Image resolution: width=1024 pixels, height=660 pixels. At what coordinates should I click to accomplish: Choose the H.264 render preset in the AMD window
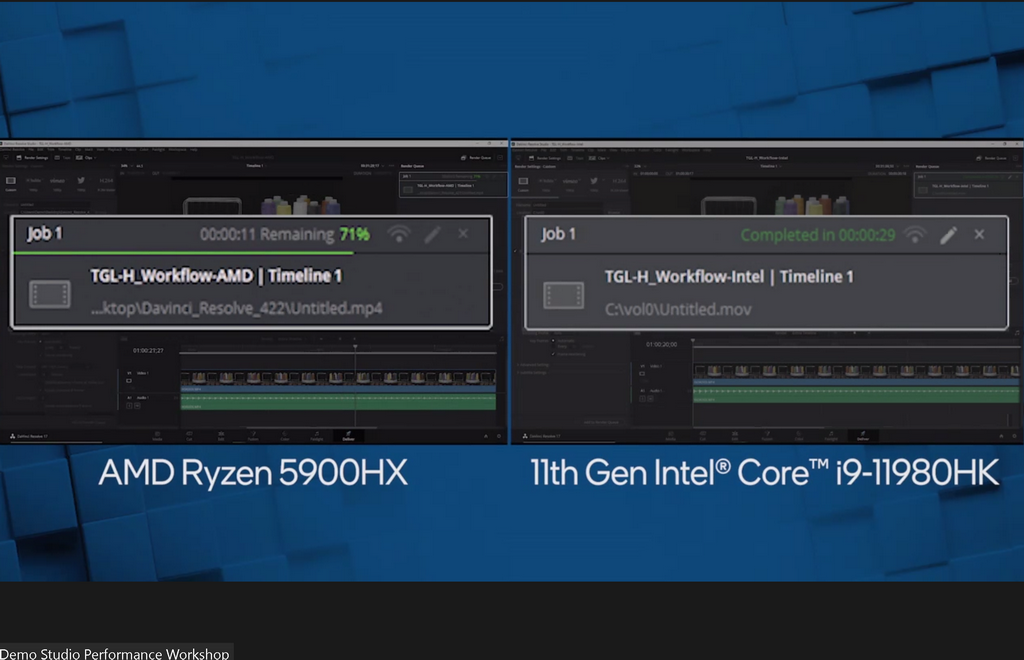click(x=106, y=183)
